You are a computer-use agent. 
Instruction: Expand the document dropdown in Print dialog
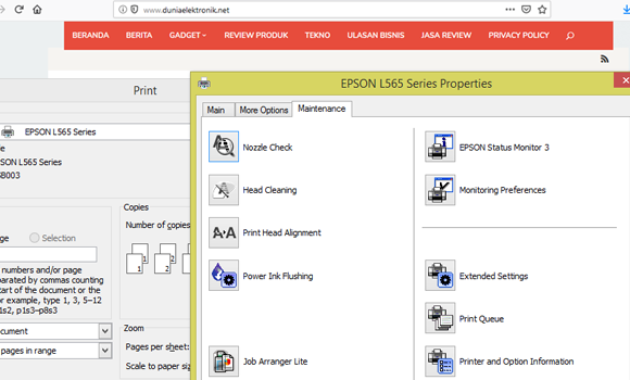click(105, 331)
